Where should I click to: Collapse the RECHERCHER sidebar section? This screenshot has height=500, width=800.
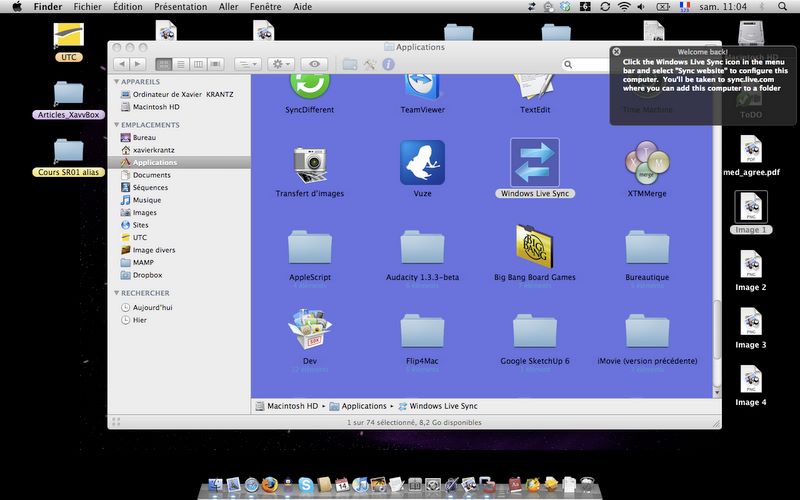pyautogui.click(x=116, y=293)
